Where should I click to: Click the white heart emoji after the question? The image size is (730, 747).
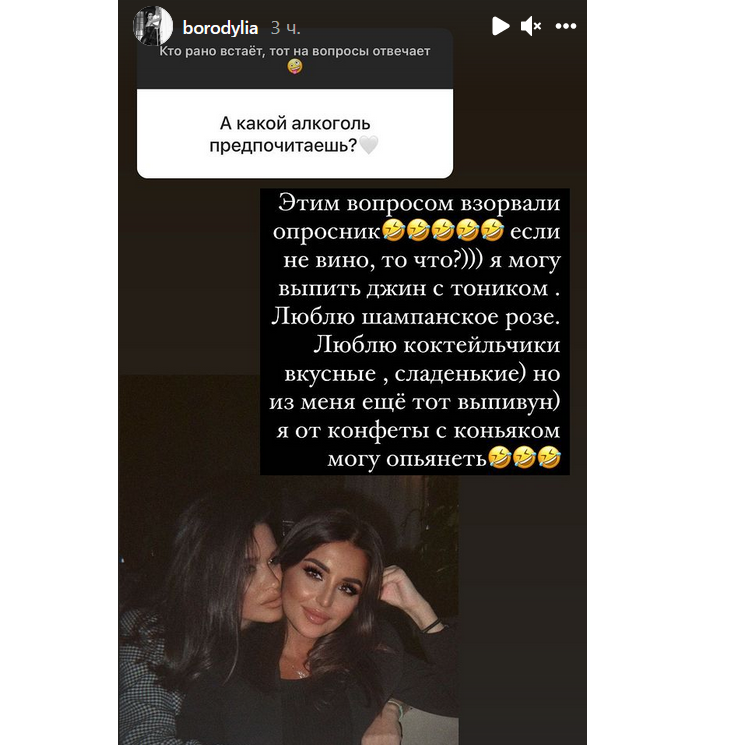point(368,145)
